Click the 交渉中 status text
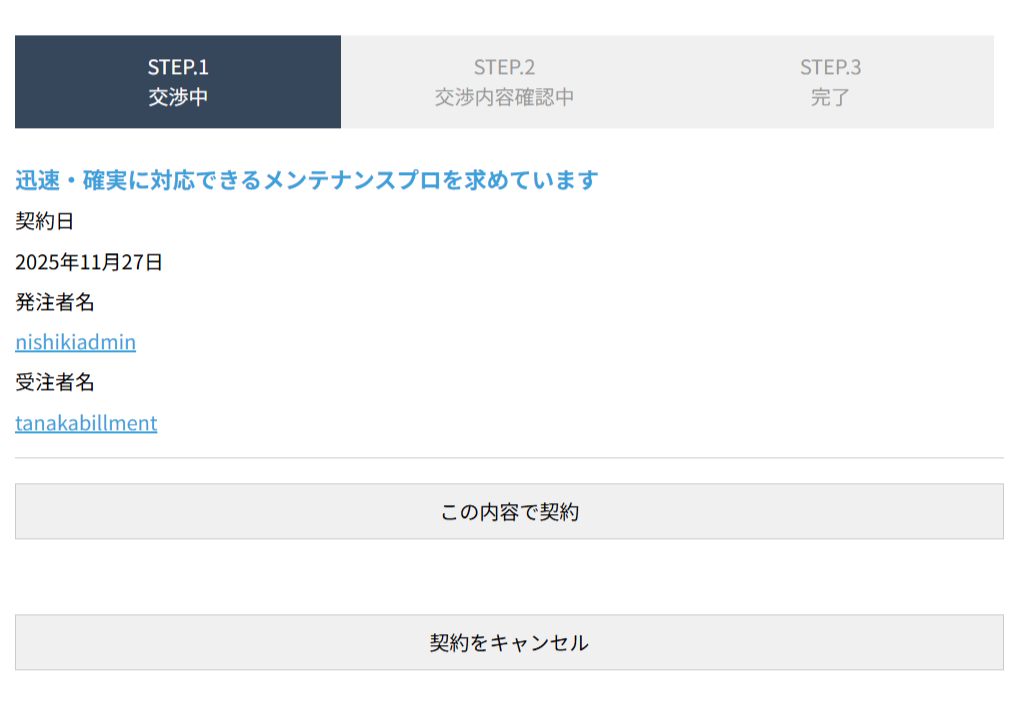Viewport: 1015px width, 701px height. coord(178,98)
